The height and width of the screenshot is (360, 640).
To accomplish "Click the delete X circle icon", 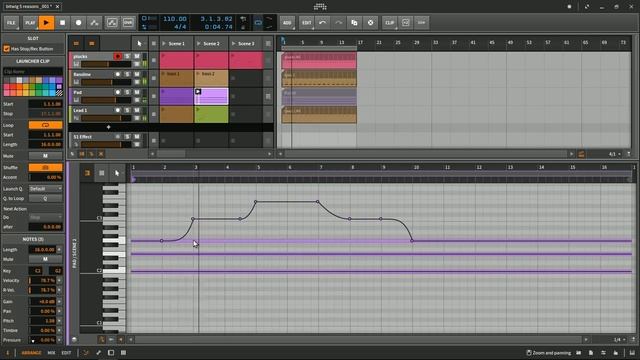I will pyautogui.click(x=370, y=23).
